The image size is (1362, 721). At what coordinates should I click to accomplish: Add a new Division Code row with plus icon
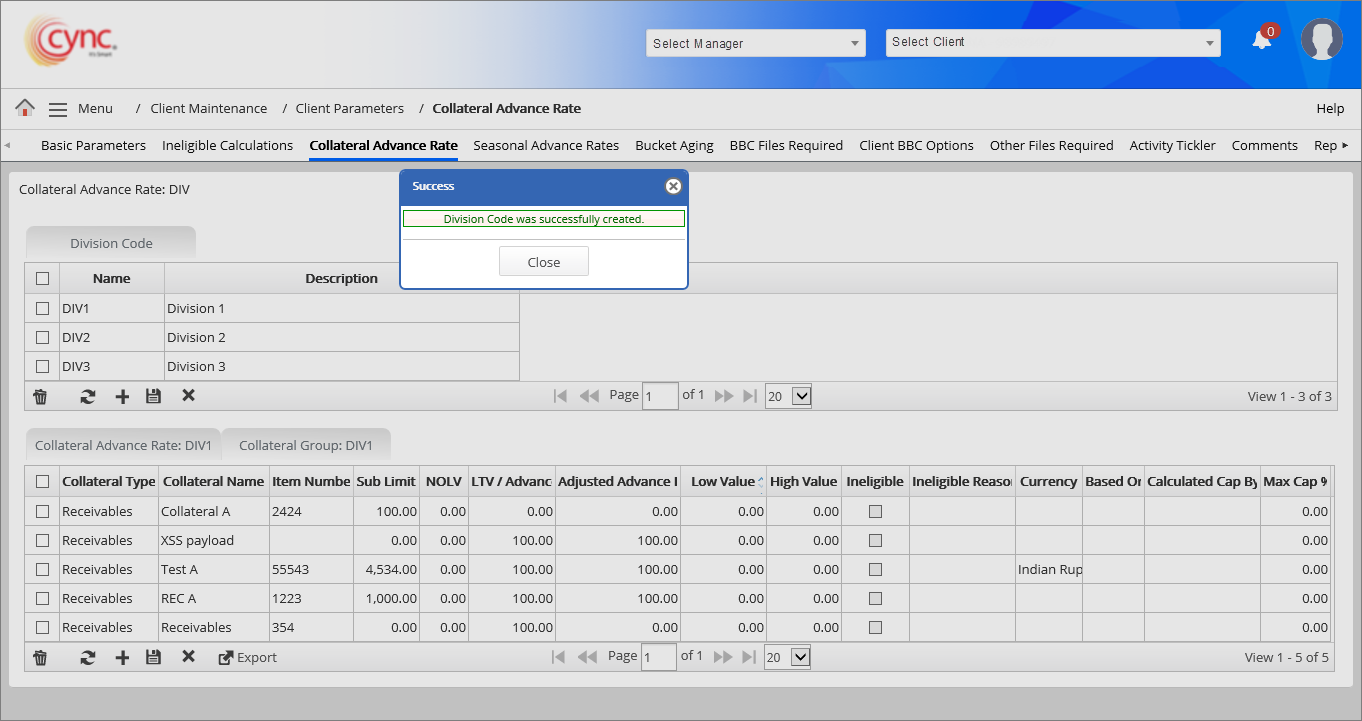pos(122,396)
